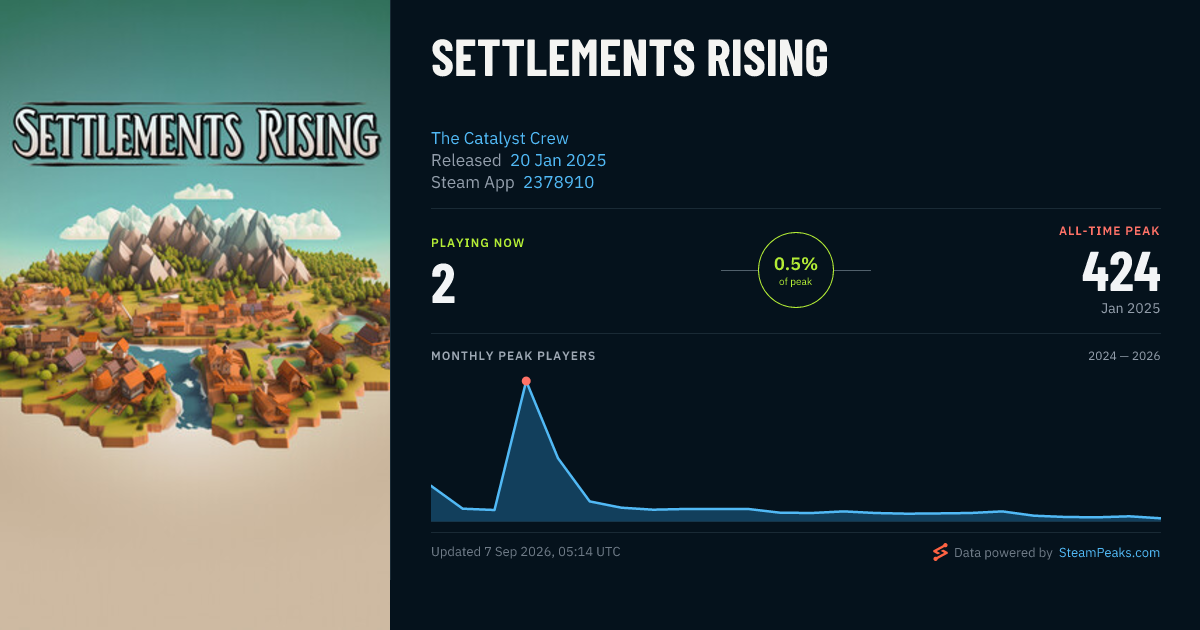Click the Settlements Rising logo on cover

pyautogui.click(x=195, y=135)
